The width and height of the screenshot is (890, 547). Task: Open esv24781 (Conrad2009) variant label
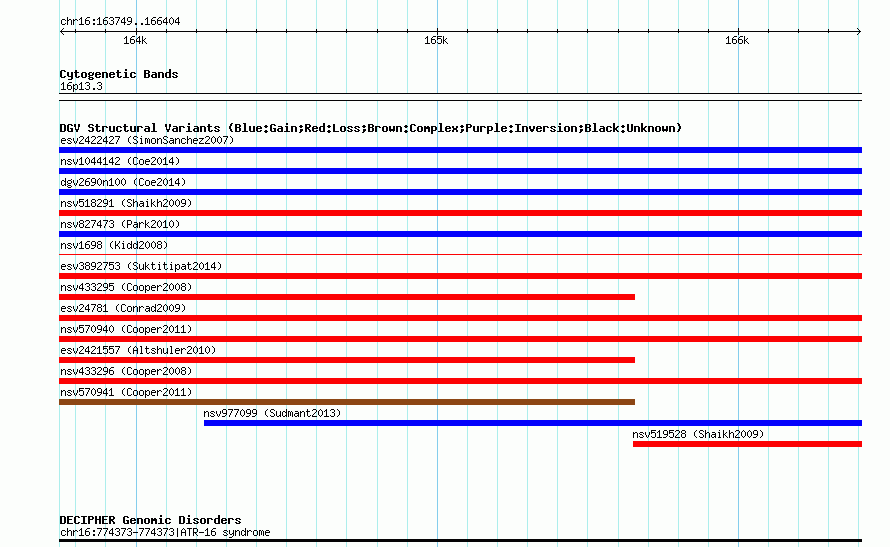point(123,308)
